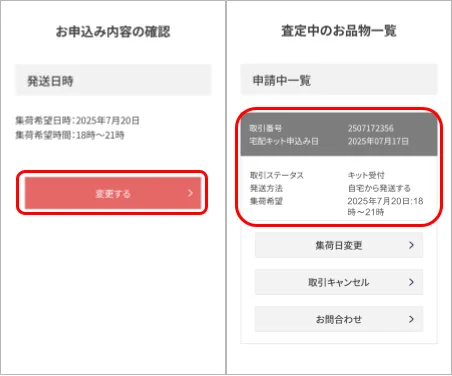Viewport: 452px width, 376px height.
Task: Select the 発送日時 section header
Action: [x=113, y=80]
